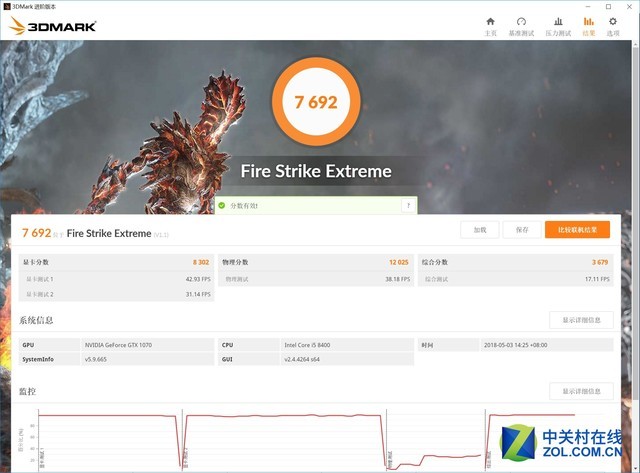Click the graphics test 1 result 42.93 FPS
640x473 pixels.
[x=198, y=279]
